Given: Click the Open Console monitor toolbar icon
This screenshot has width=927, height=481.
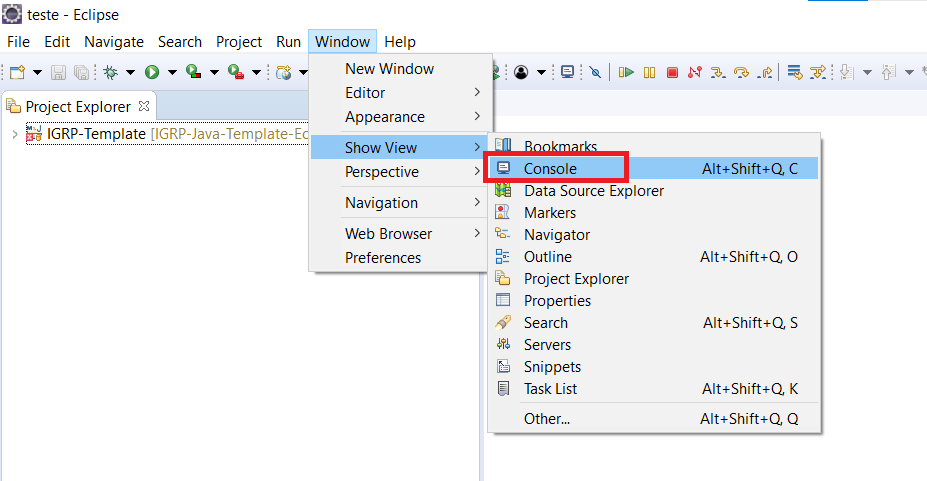Looking at the screenshot, I should (x=567, y=72).
